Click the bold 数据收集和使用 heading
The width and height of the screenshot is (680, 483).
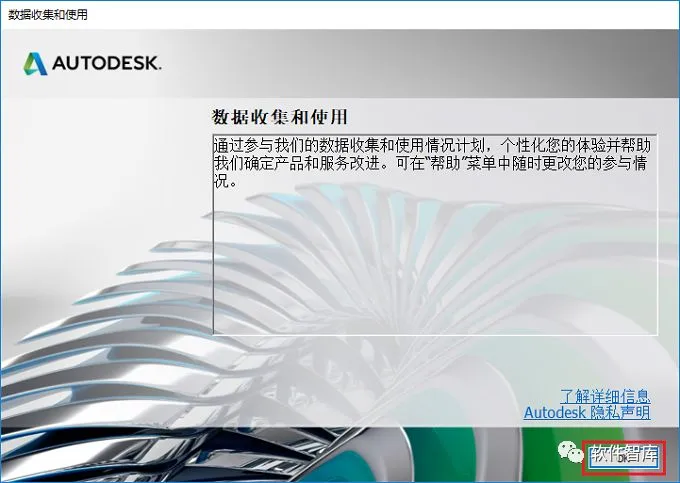[x=280, y=117]
